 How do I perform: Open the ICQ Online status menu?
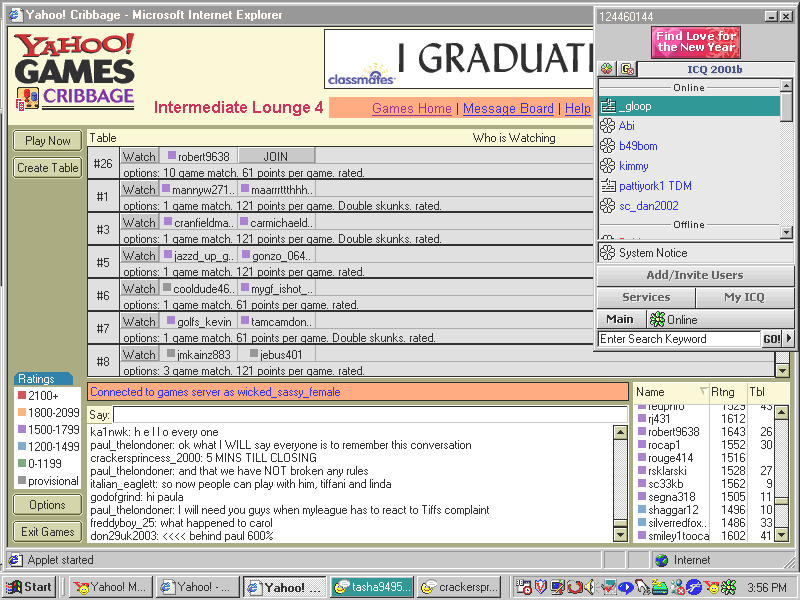click(x=721, y=319)
